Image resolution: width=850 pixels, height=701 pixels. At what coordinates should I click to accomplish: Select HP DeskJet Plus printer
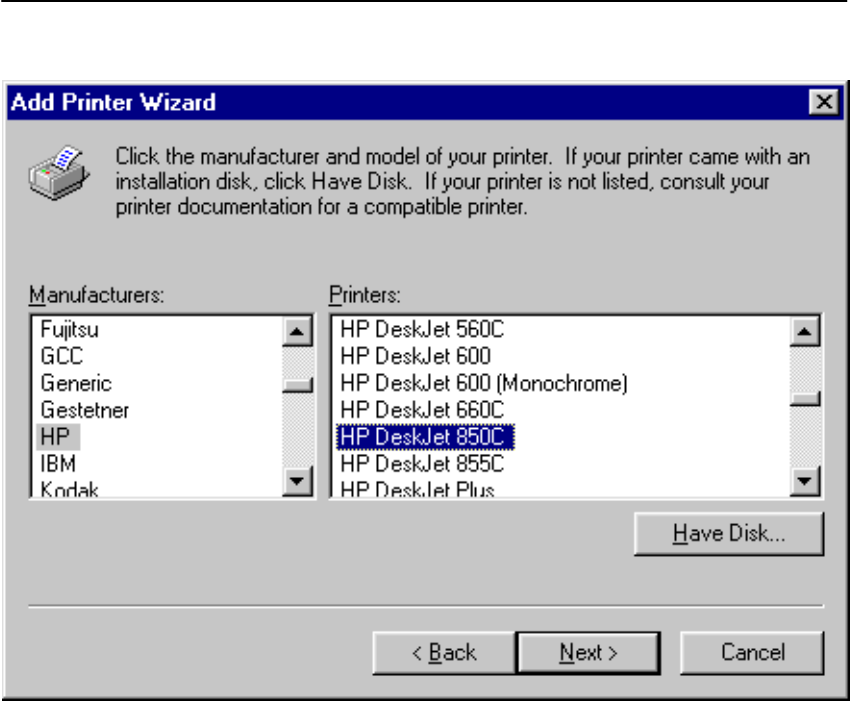[417, 489]
